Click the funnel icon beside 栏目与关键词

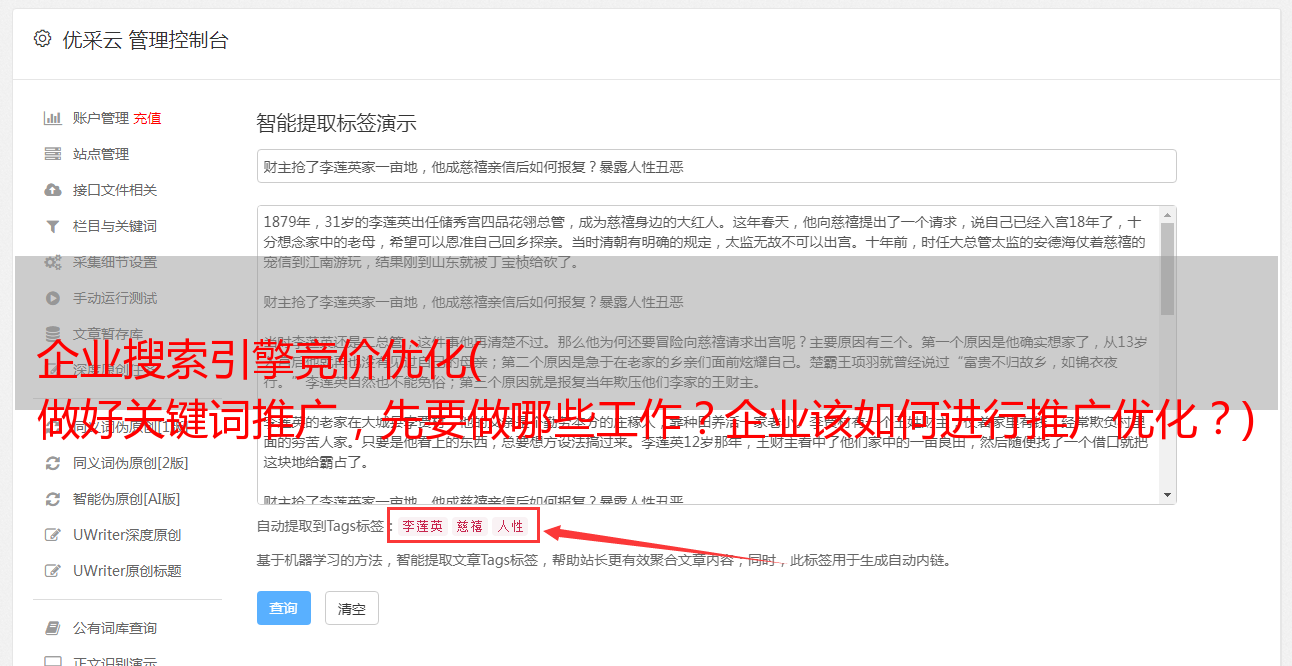coord(52,226)
